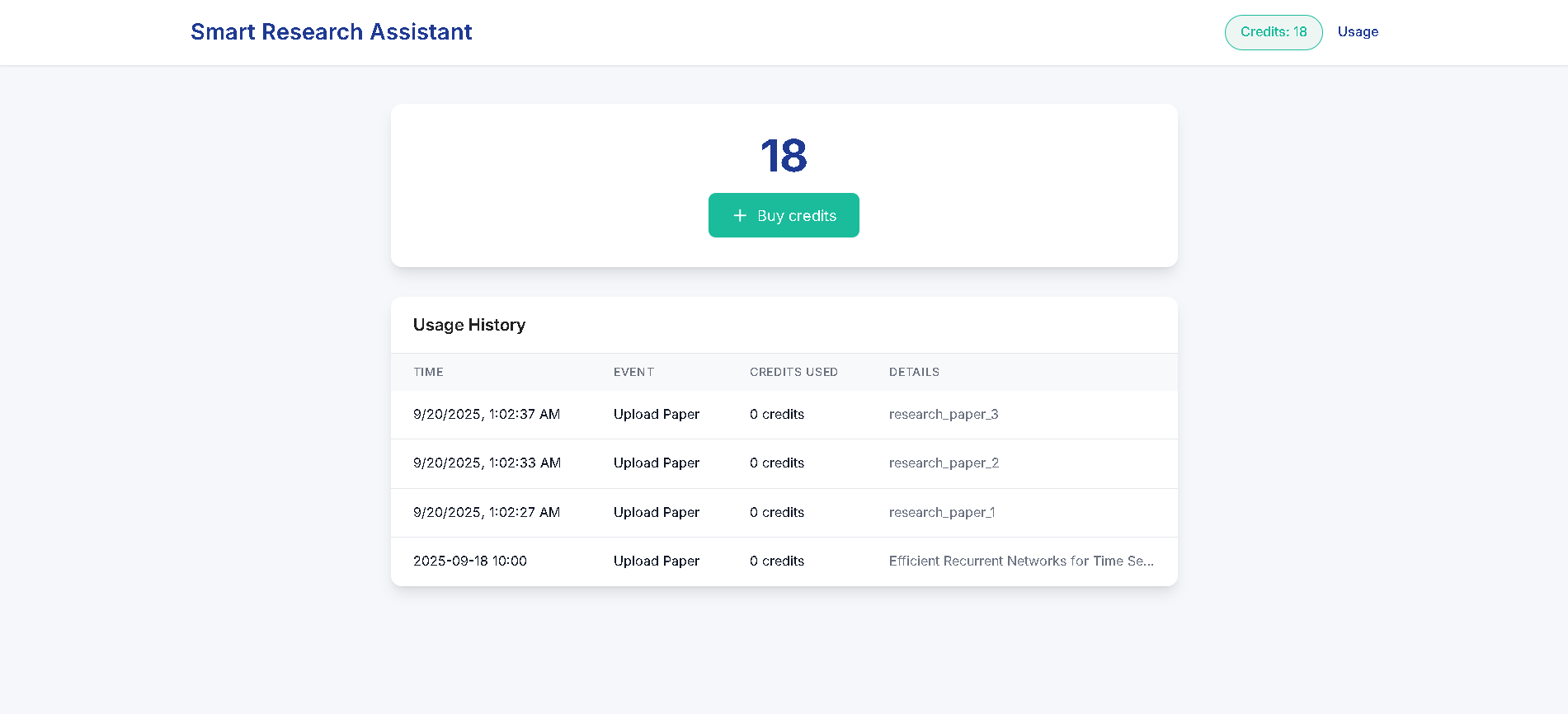Click the CREDITS USED column header
The image size is (1568, 714).
click(793, 372)
